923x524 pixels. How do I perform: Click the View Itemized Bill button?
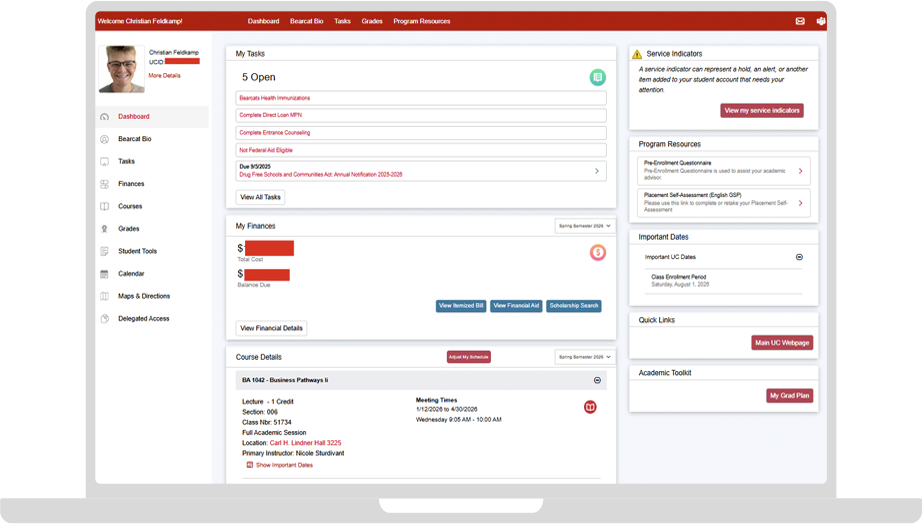click(x=461, y=306)
